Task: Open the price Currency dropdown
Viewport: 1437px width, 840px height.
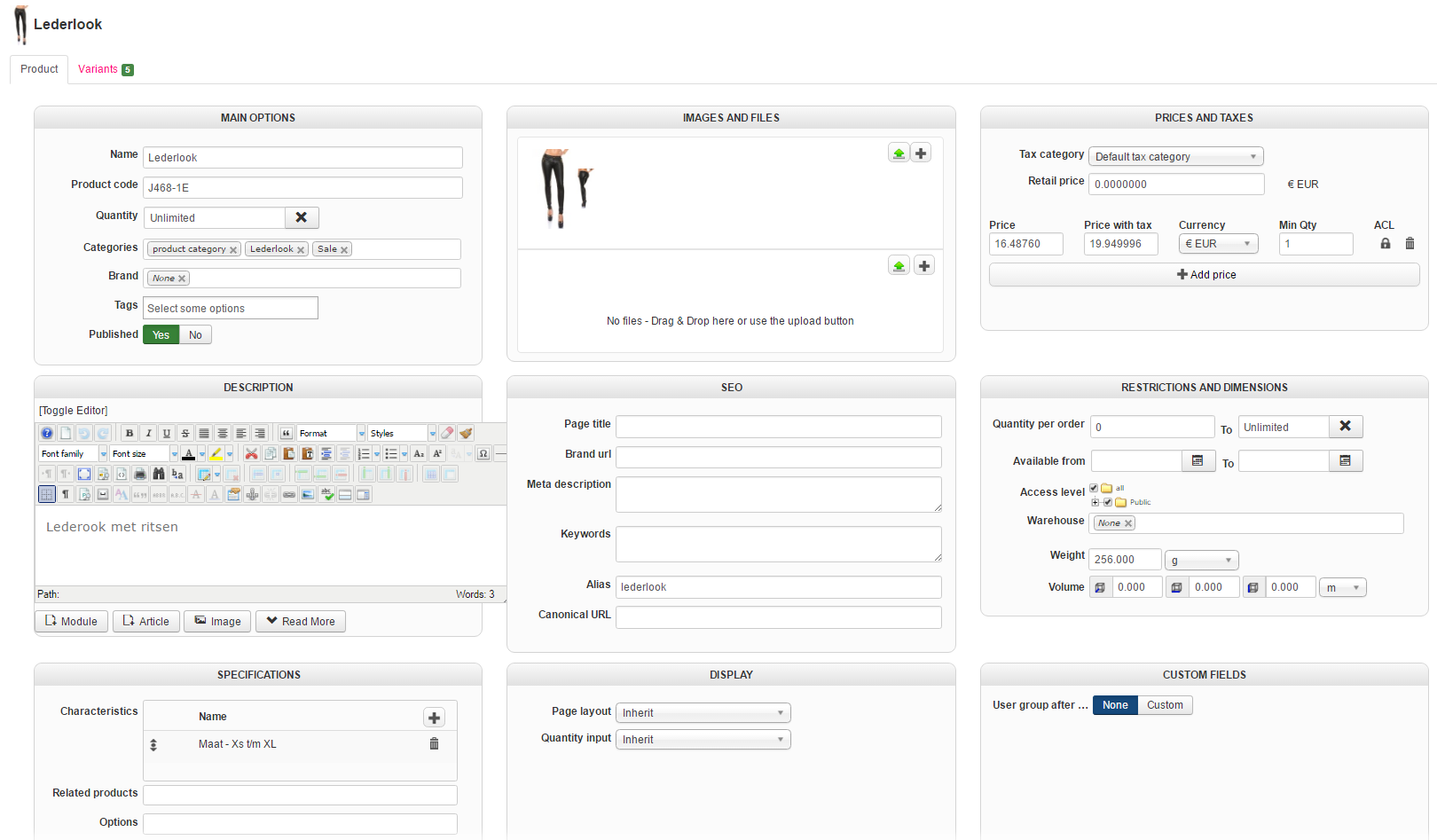Action: point(1218,244)
